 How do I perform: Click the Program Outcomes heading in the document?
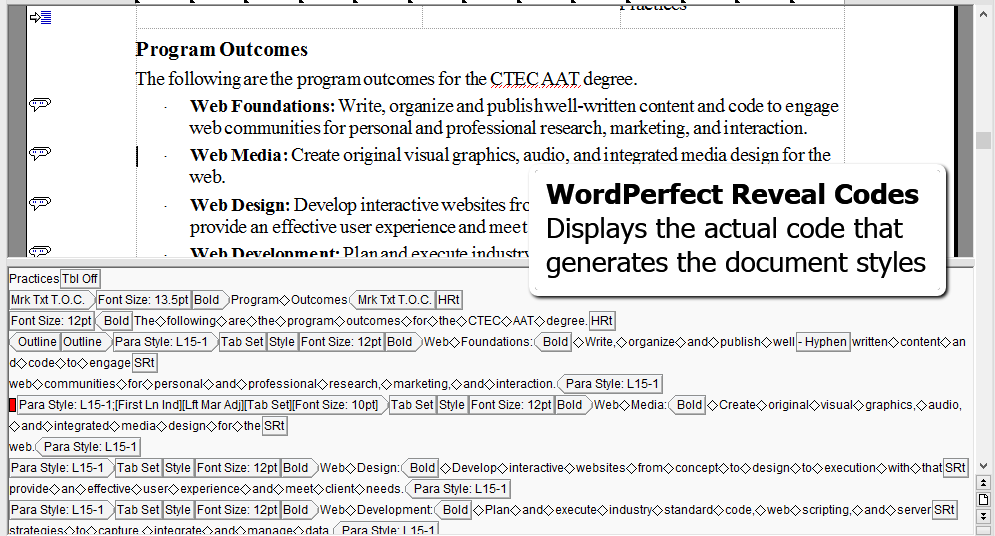(x=222, y=49)
